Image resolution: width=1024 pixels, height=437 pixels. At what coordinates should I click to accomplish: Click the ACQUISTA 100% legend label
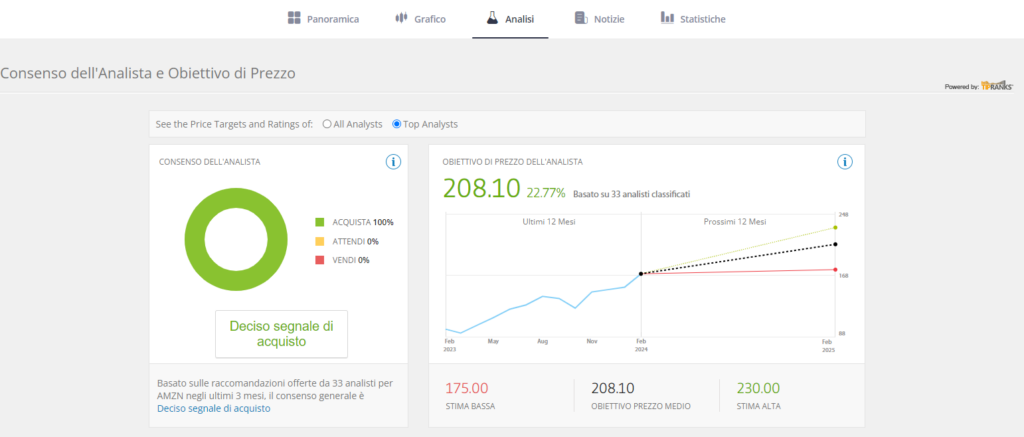pos(362,222)
